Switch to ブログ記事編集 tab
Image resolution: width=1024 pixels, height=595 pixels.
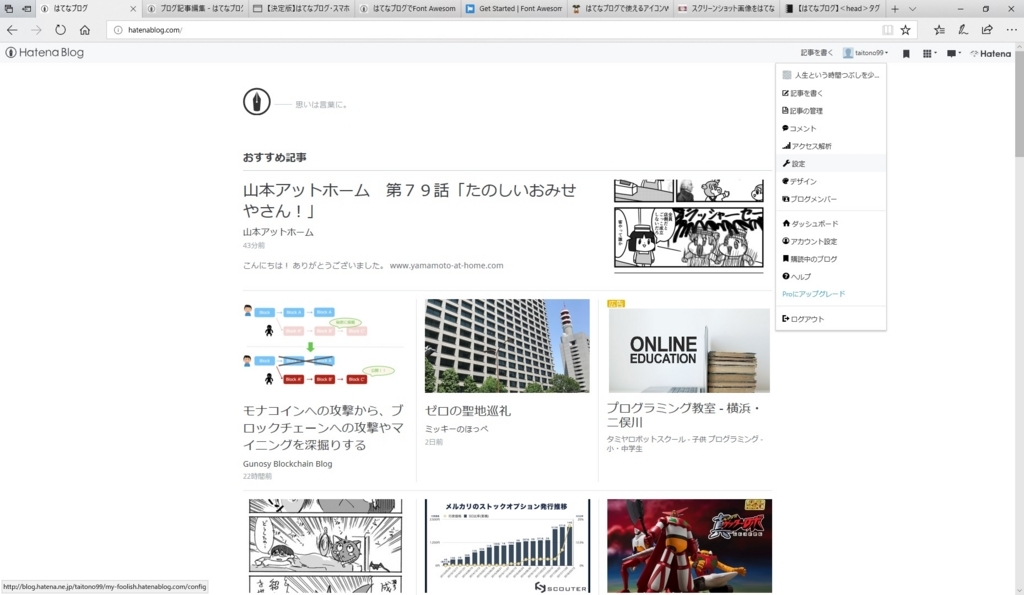point(195,9)
